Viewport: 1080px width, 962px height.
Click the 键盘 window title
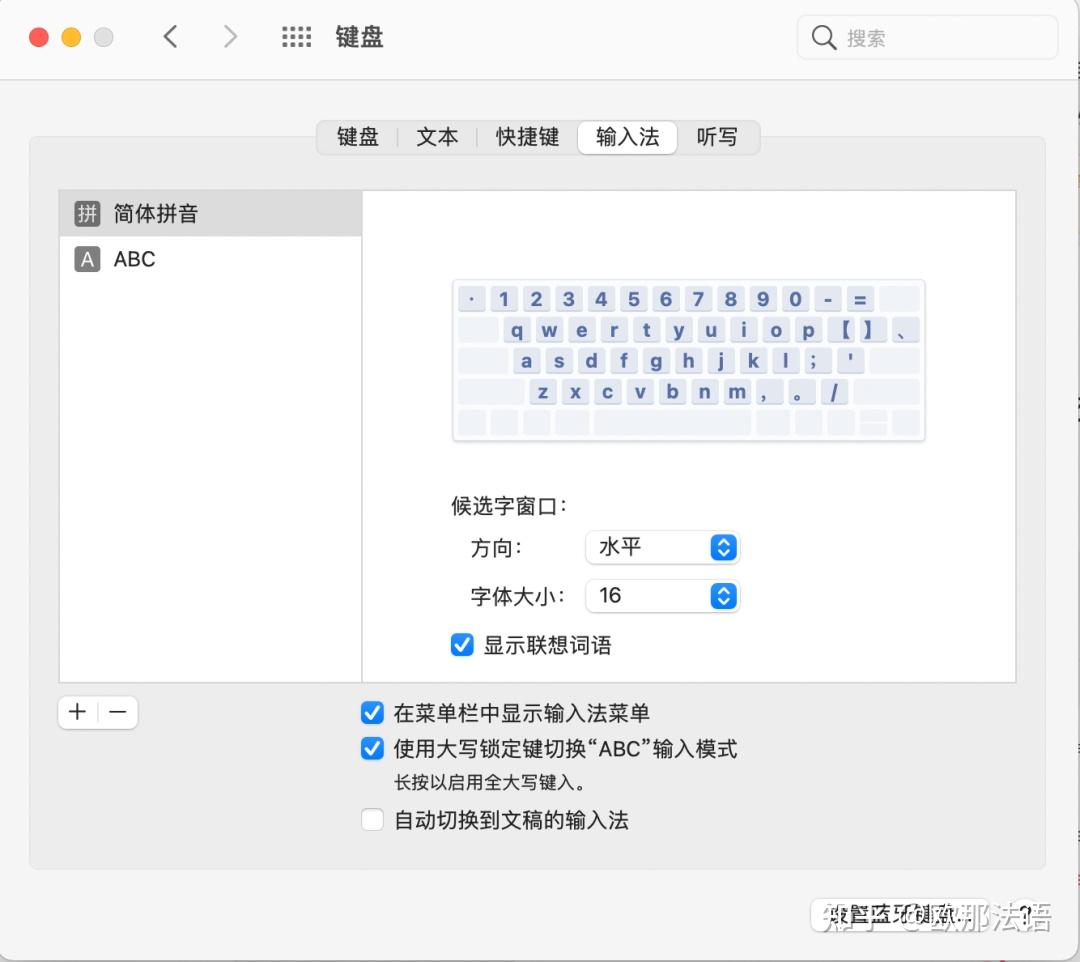[x=359, y=36]
